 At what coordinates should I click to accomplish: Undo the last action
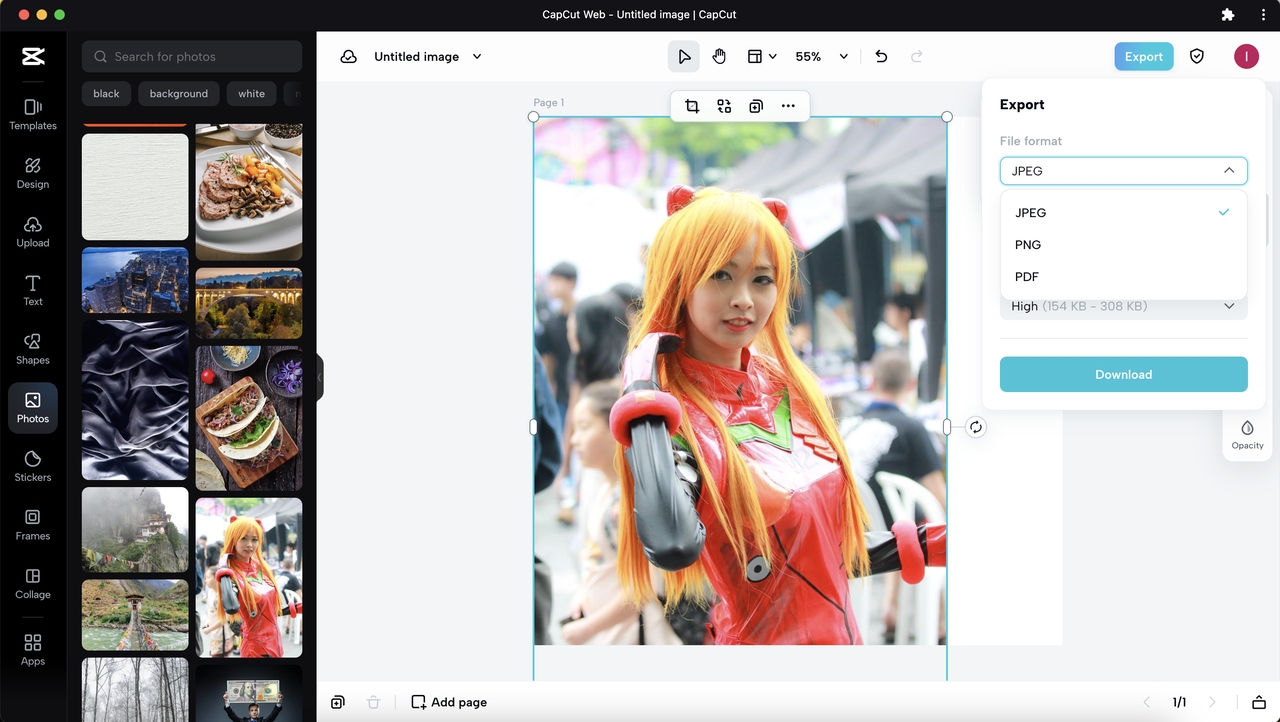click(881, 57)
